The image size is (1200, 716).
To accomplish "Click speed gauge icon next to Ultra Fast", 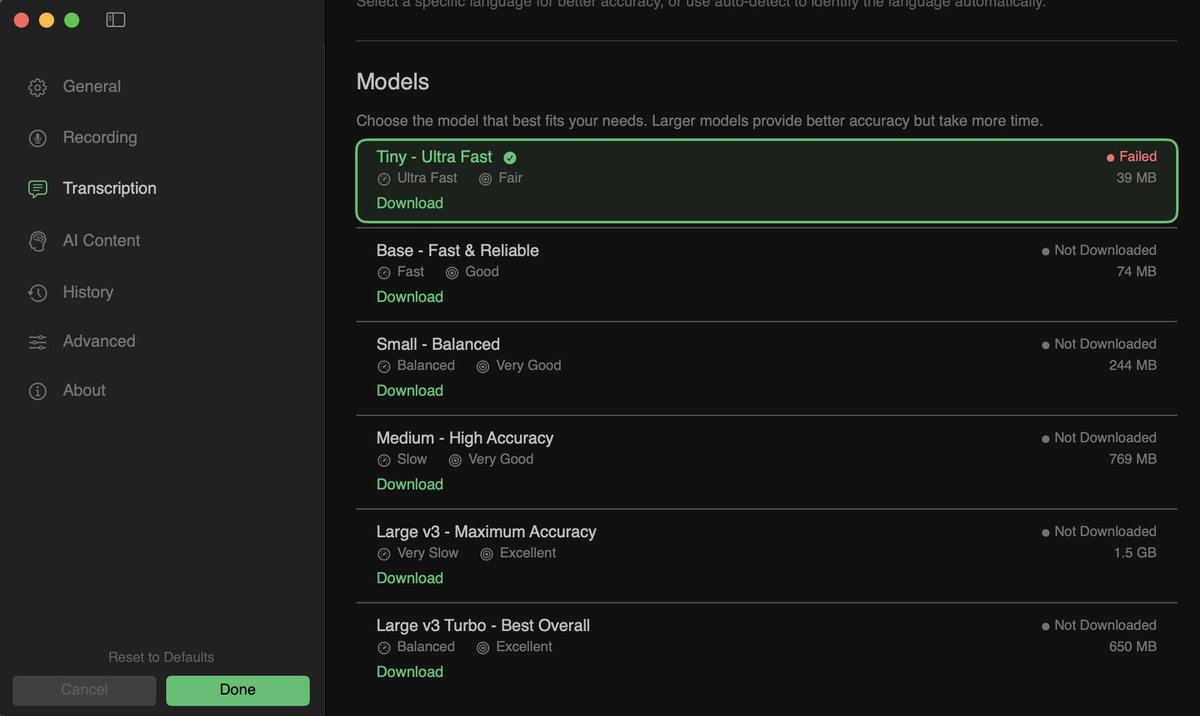I will [384, 179].
